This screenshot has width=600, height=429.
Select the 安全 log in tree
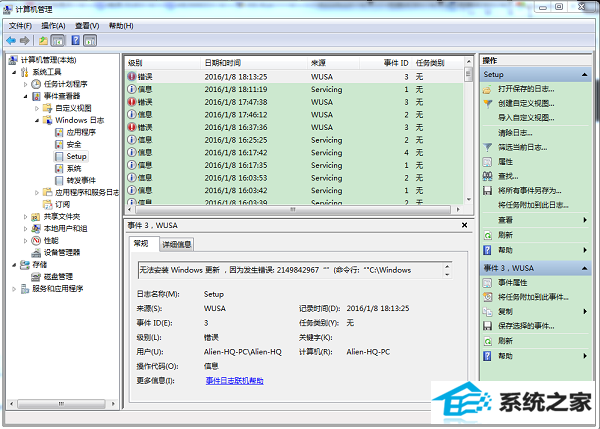(68, 144)
